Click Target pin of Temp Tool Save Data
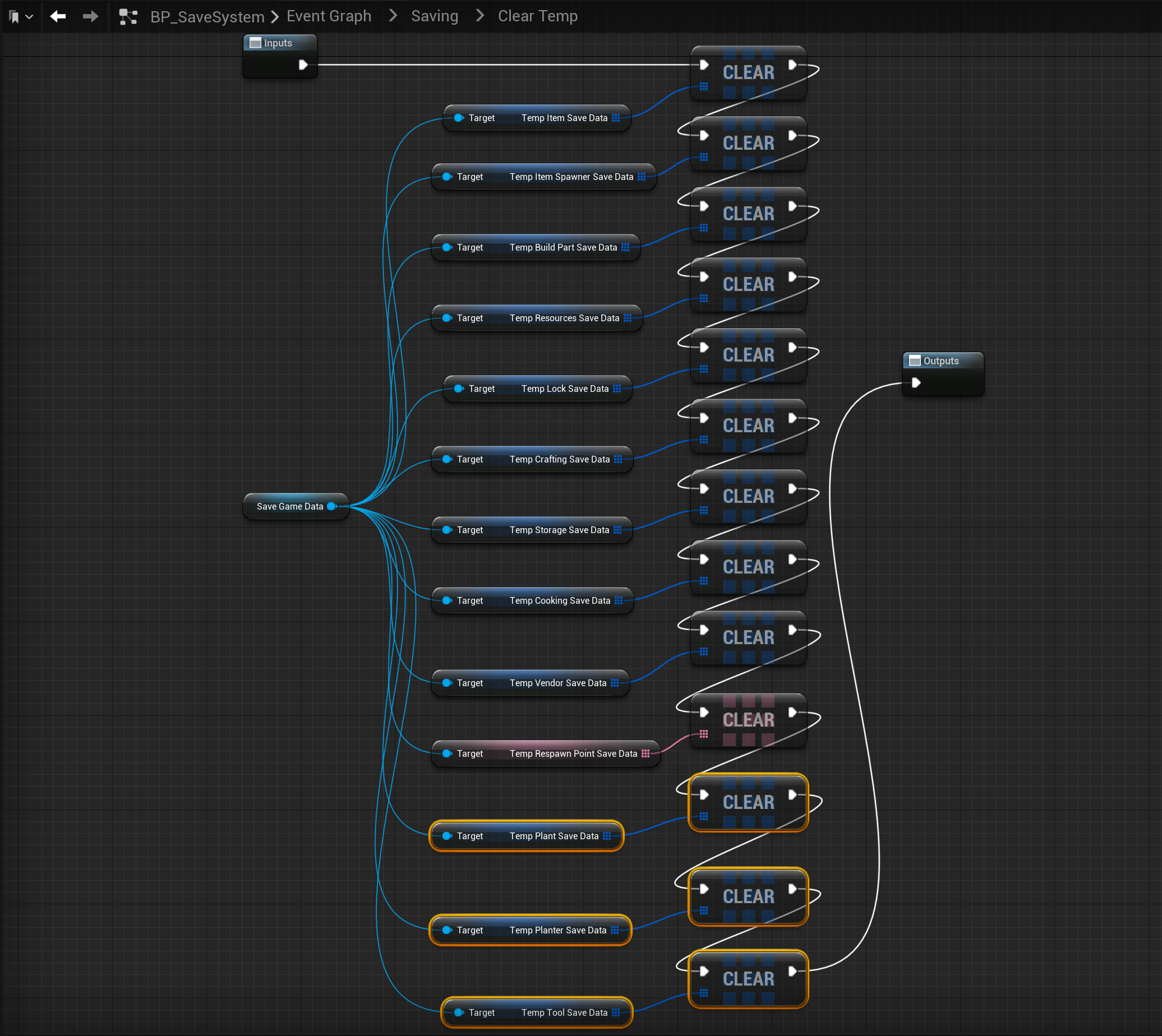 459,1012
